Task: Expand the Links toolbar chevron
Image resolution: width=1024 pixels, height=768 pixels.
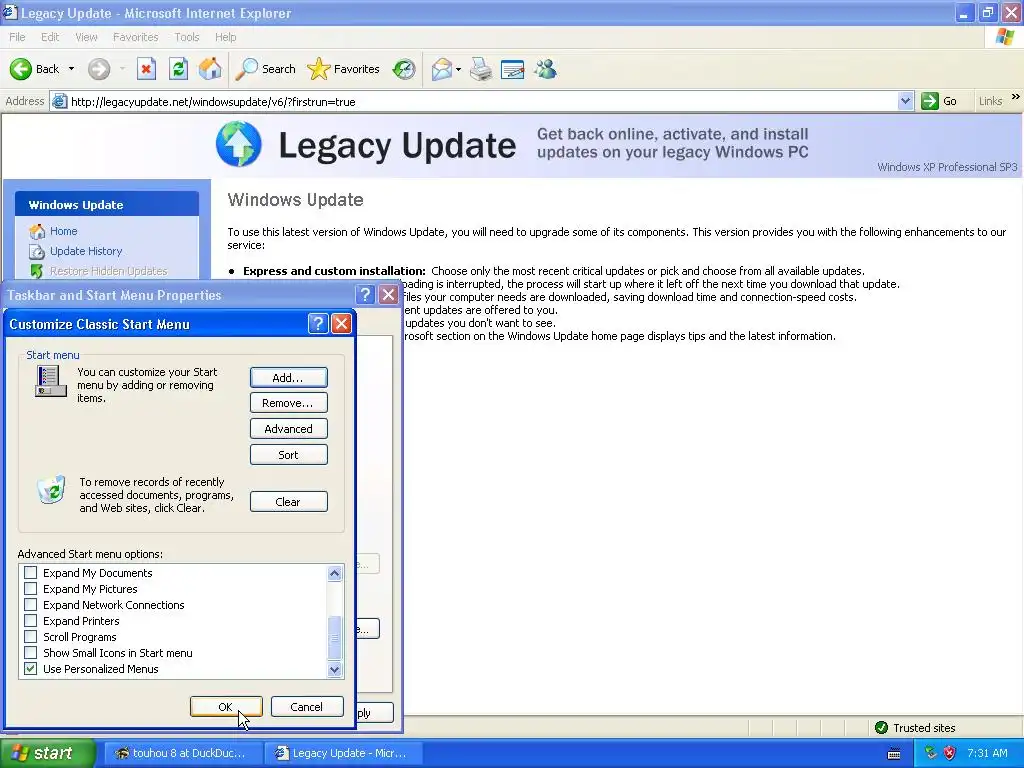Action: [1016, 97]
